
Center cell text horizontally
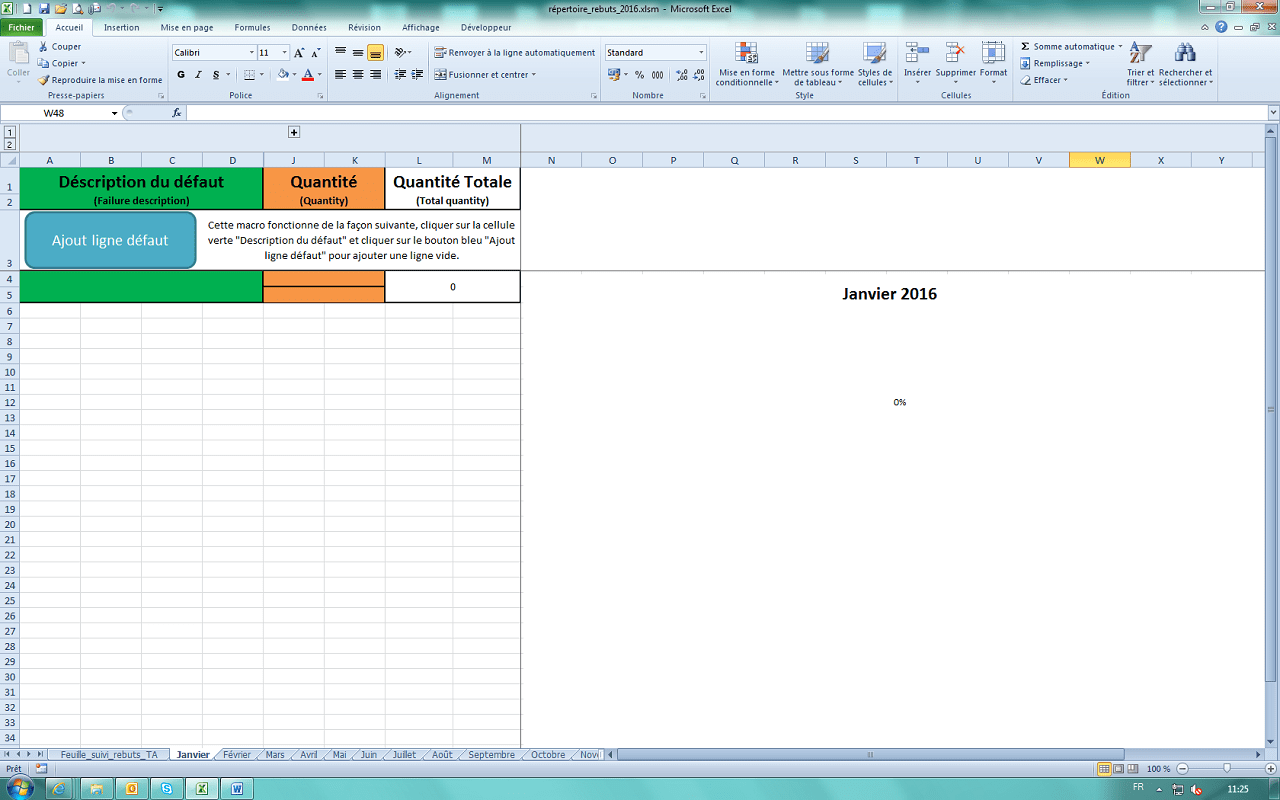tap(358, 75)
